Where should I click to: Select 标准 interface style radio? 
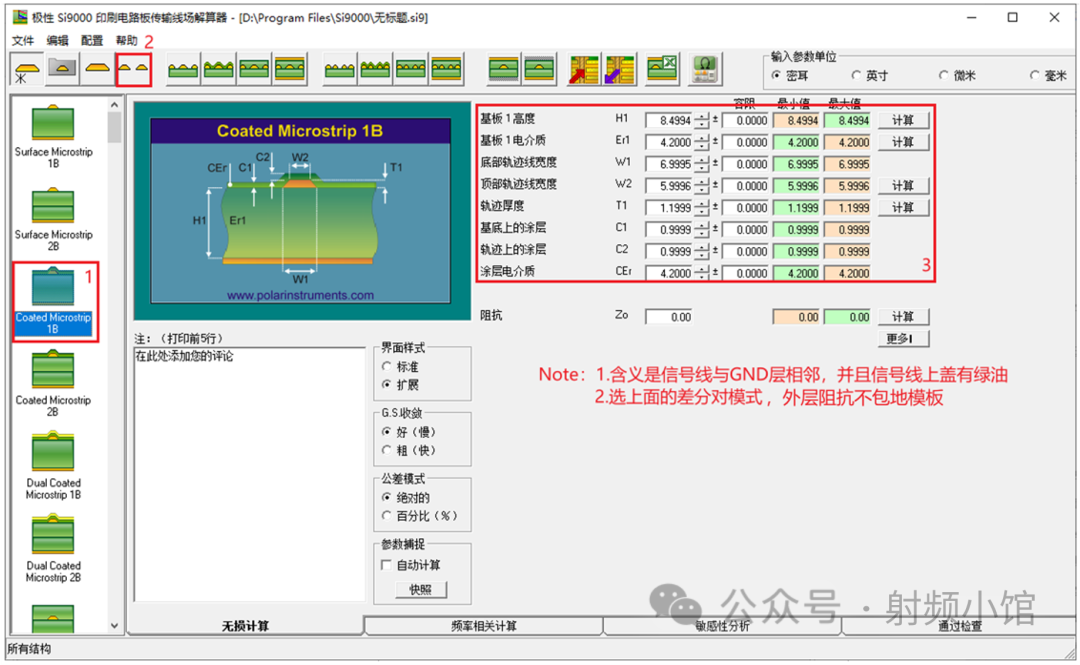pos(388,367)
